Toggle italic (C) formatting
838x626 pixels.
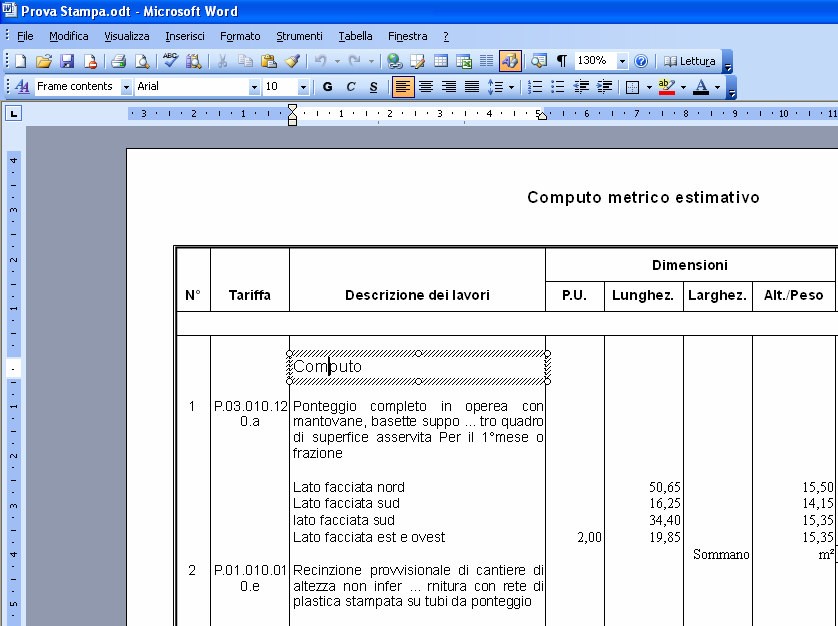pyautogui.click(x=350, y=87)
